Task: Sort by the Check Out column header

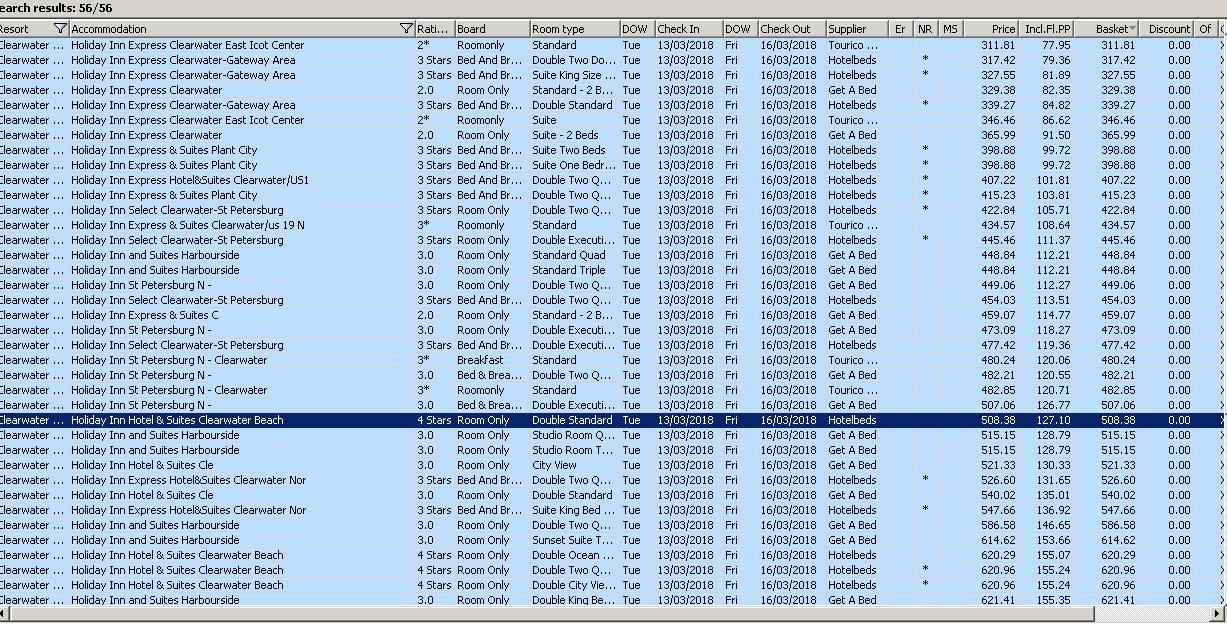Action: 791,29
